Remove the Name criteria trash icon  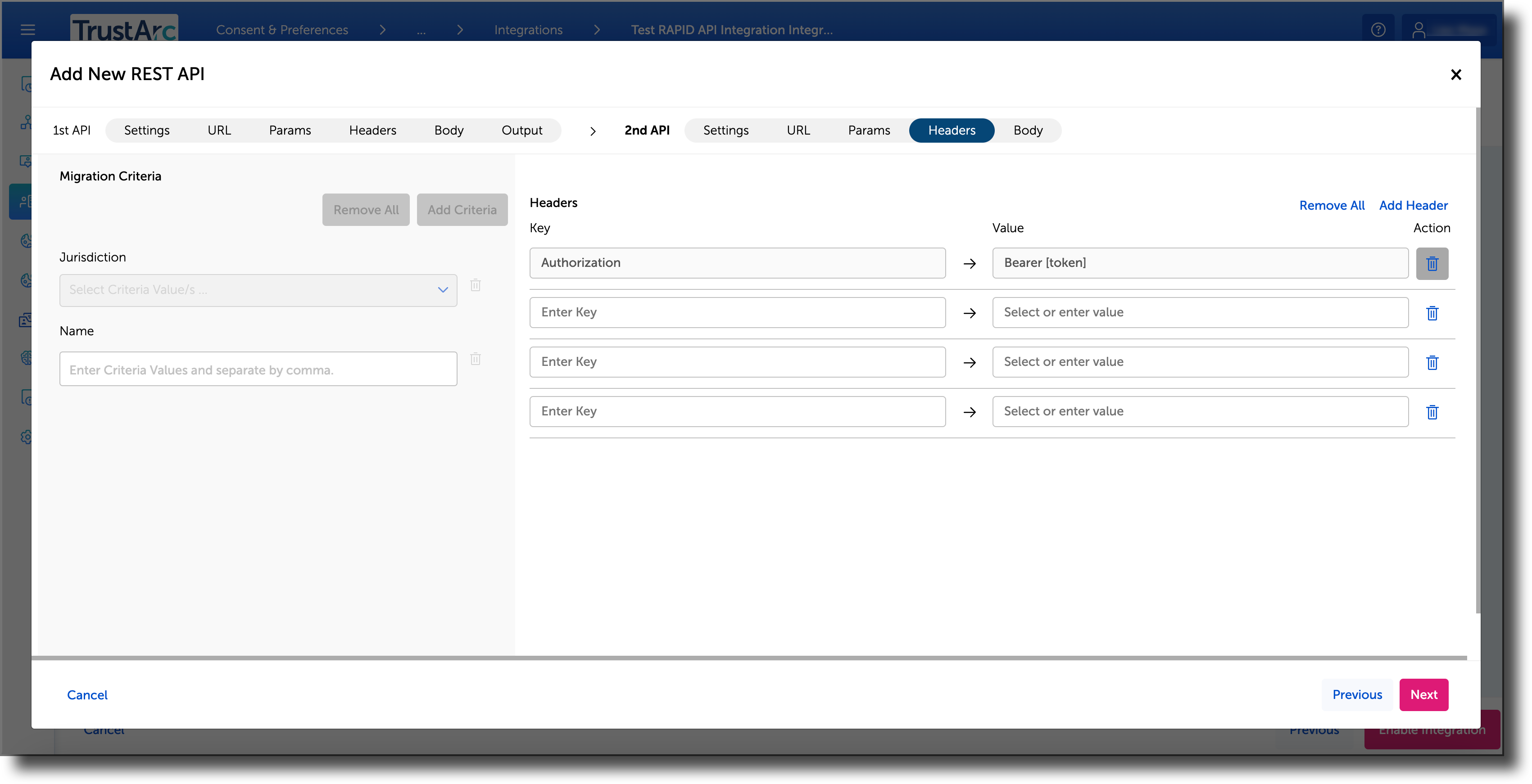tap(475, 358)
